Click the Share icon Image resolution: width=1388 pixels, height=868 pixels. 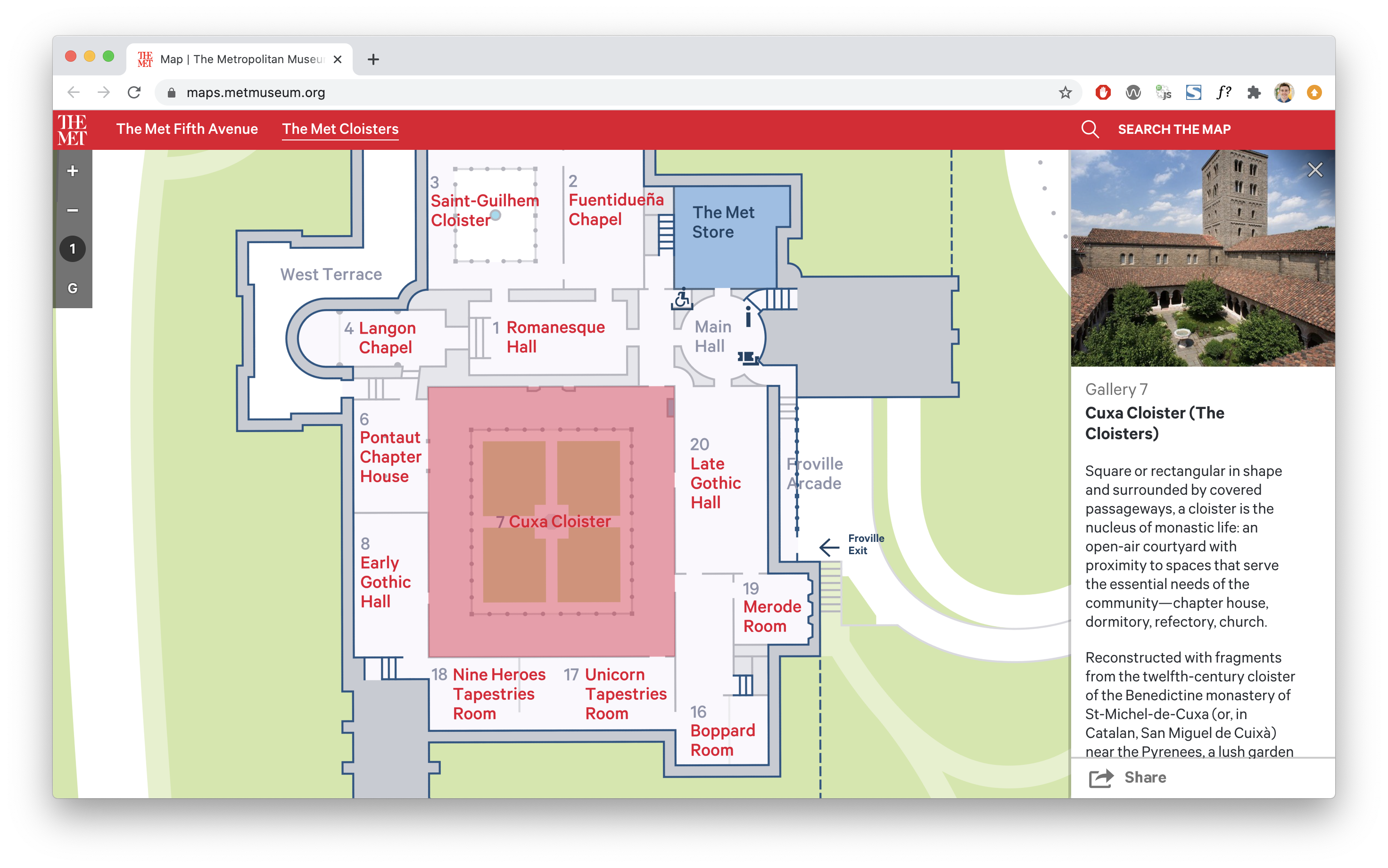(1101, 778)
